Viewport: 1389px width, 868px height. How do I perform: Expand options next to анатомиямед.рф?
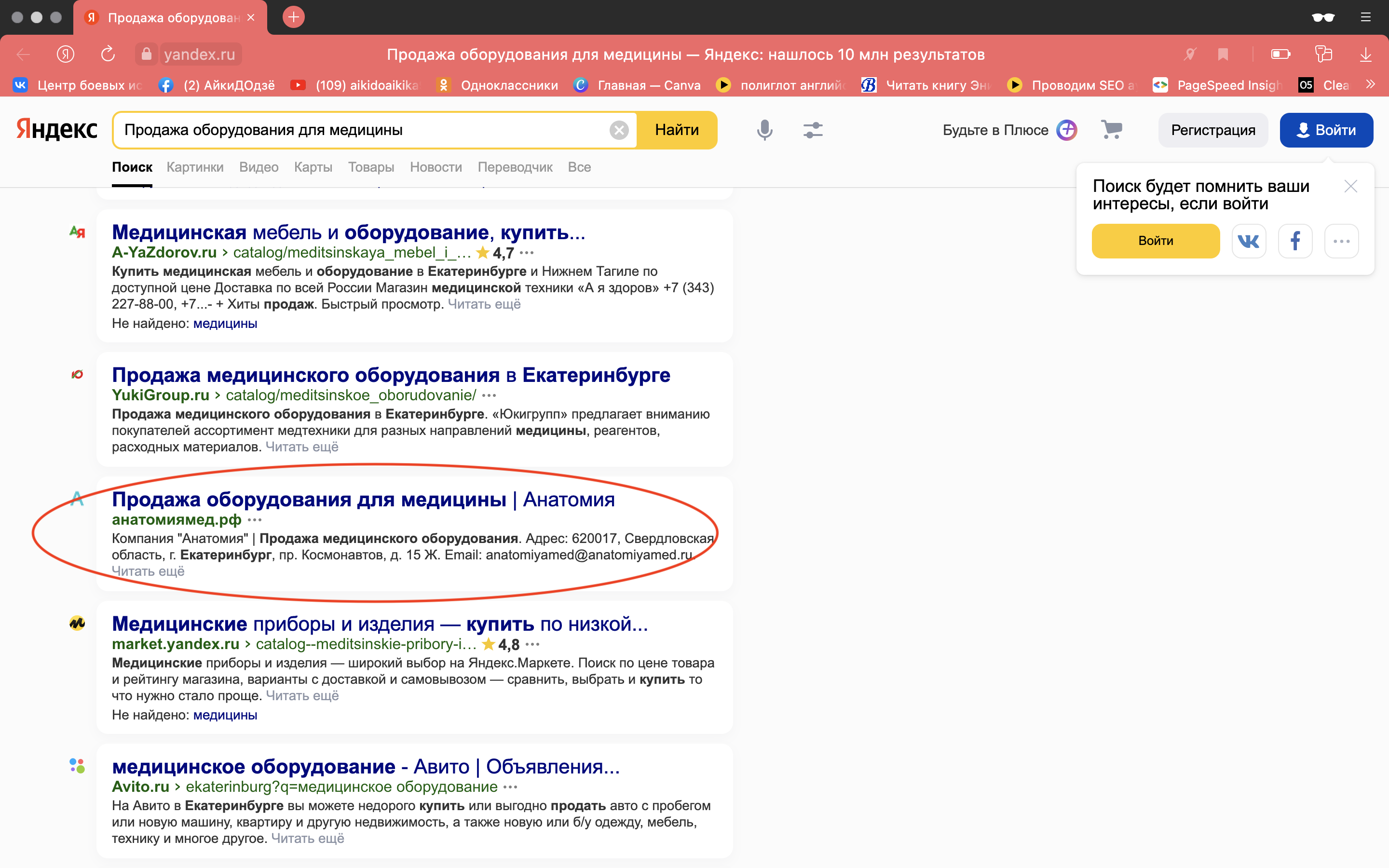pyautogui.click(x=254, y=520)
